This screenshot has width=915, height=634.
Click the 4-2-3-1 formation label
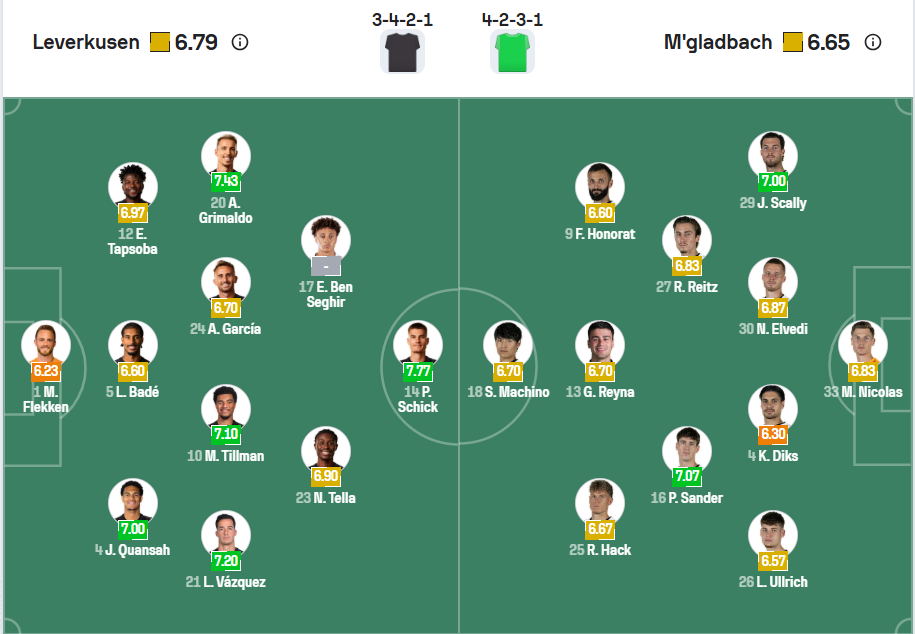click(512, 19)
